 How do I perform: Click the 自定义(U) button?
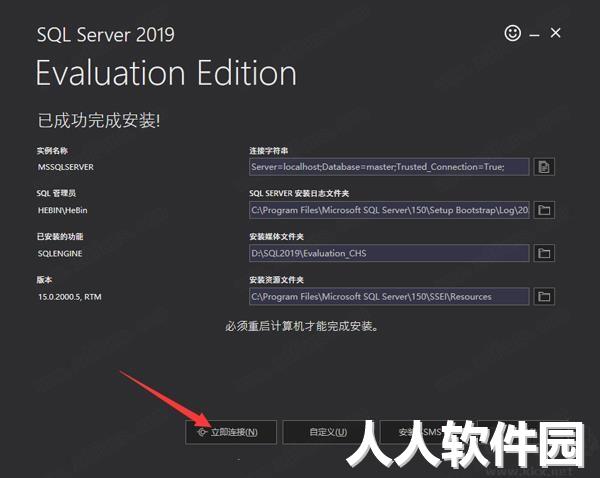tap(328, 432)
